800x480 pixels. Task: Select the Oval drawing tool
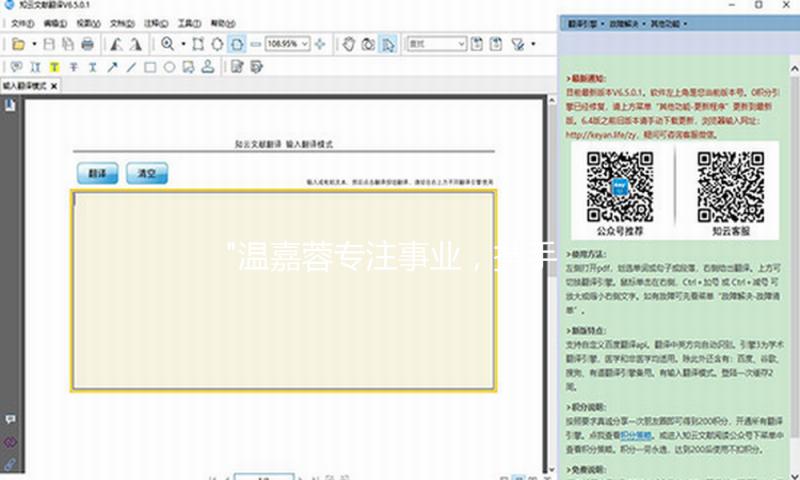[169, 67]
